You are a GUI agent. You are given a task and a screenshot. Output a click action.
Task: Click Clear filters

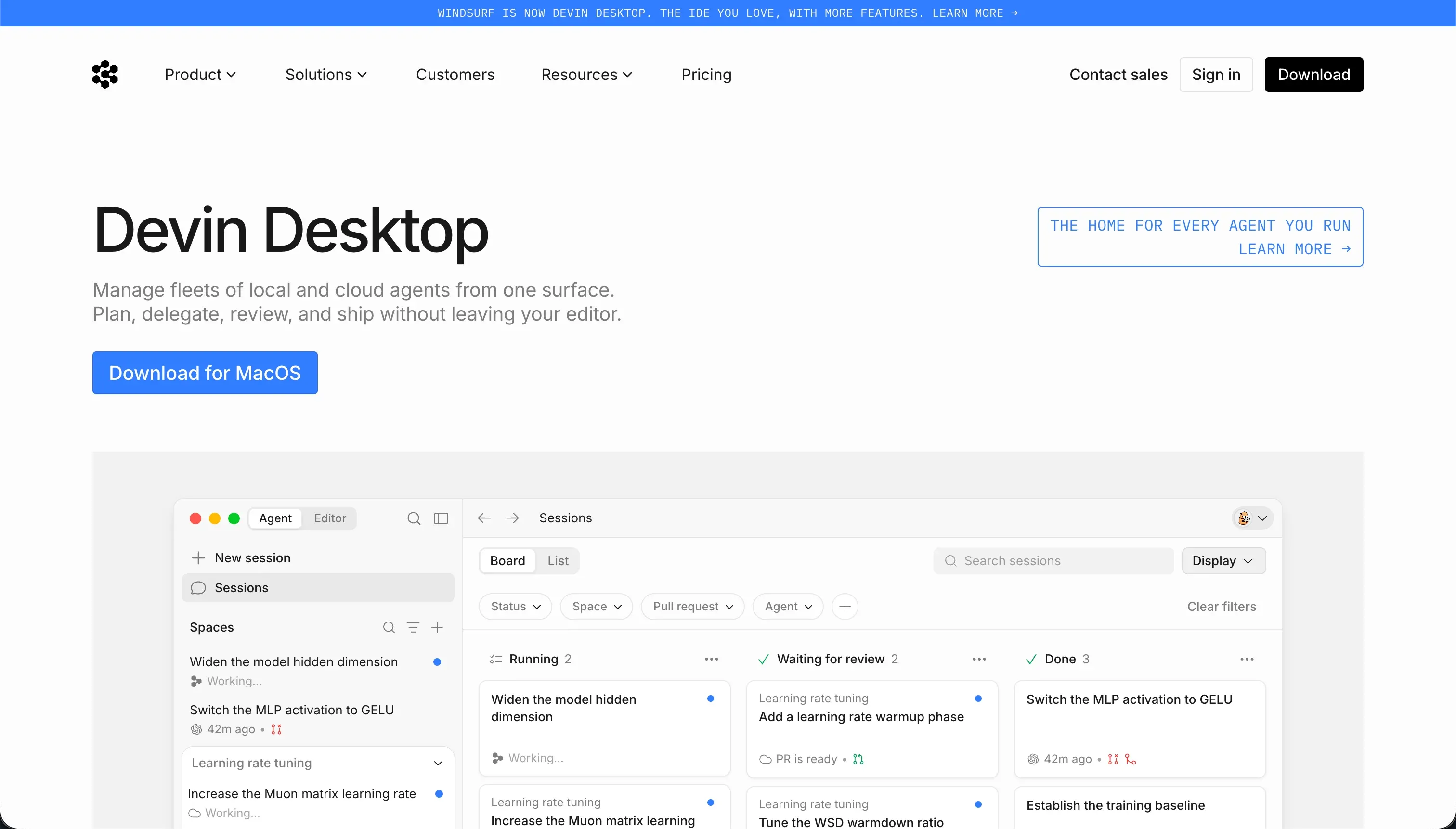click(1222, 607)
